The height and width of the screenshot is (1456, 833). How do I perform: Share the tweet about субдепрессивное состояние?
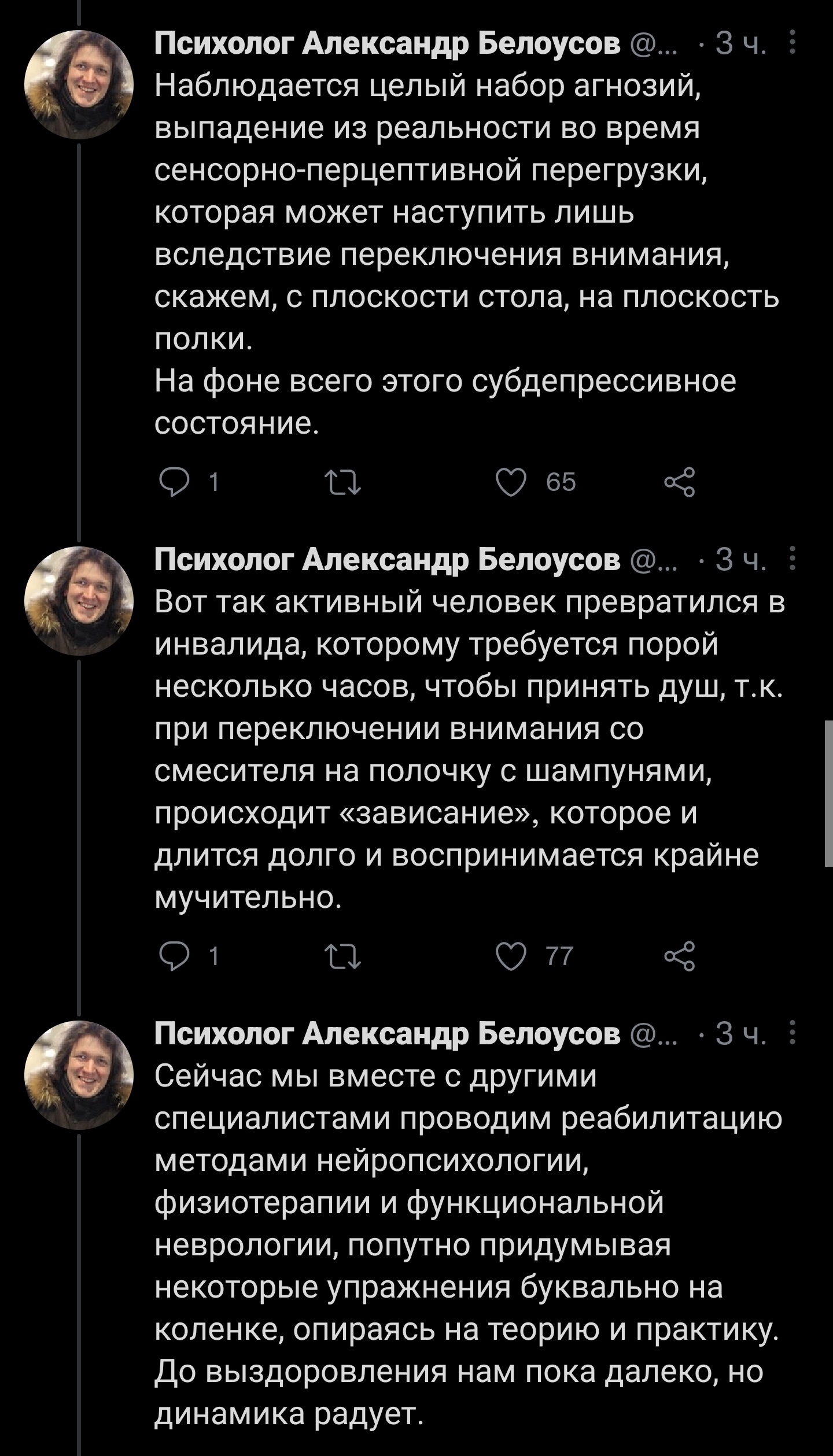[x=680, y=482]
